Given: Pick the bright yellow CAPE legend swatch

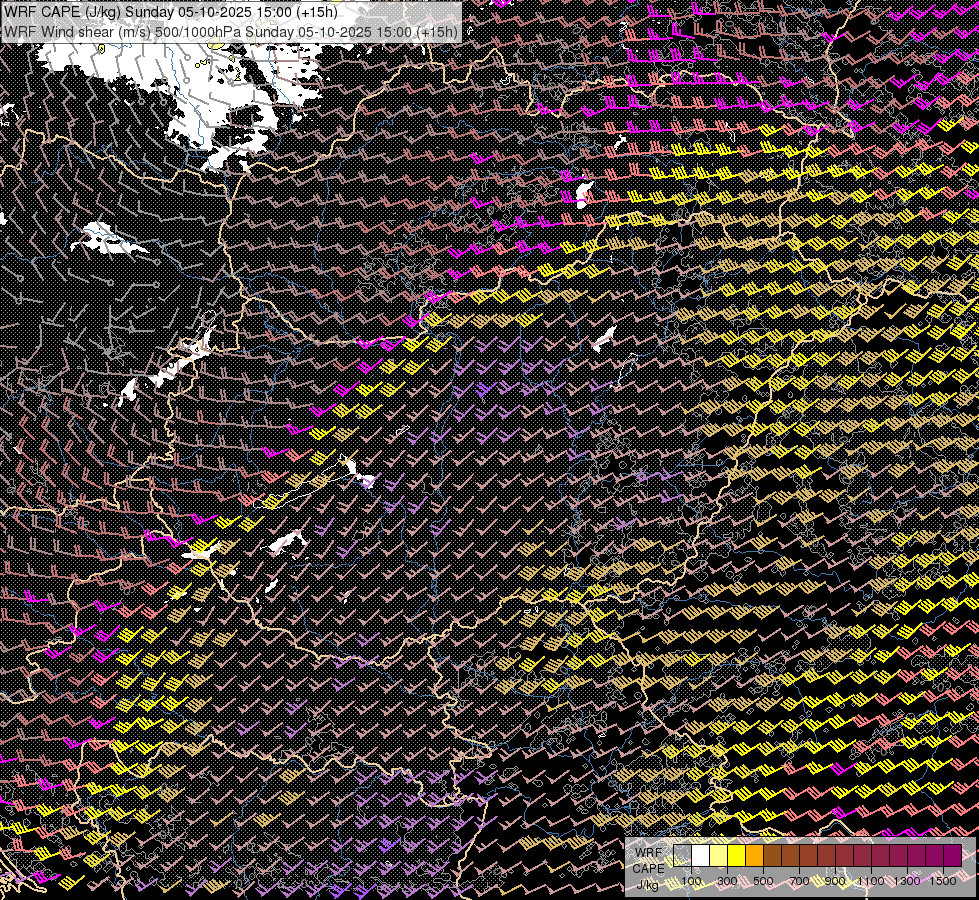Looking at the screenshot, I should click(737, 855).
